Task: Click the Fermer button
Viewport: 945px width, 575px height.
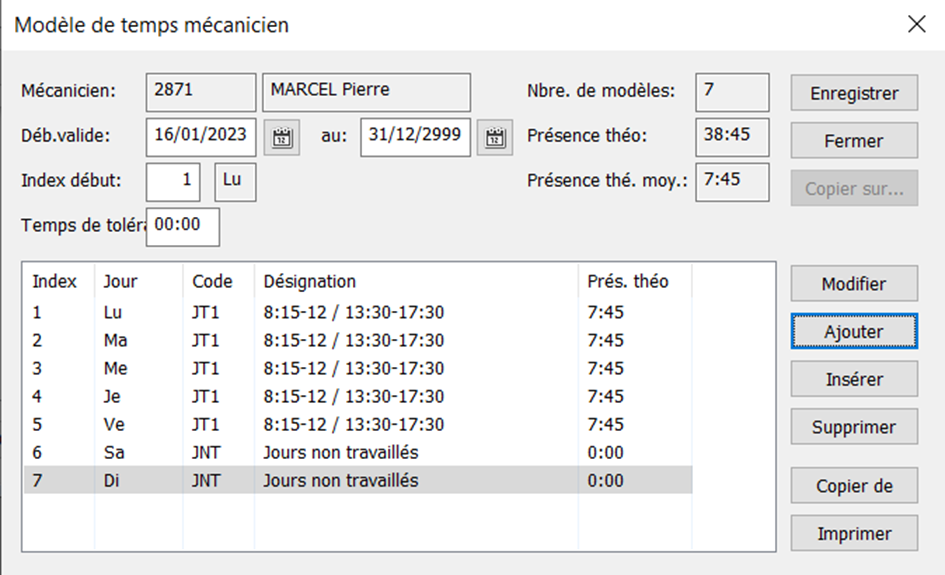Action: 854,140
